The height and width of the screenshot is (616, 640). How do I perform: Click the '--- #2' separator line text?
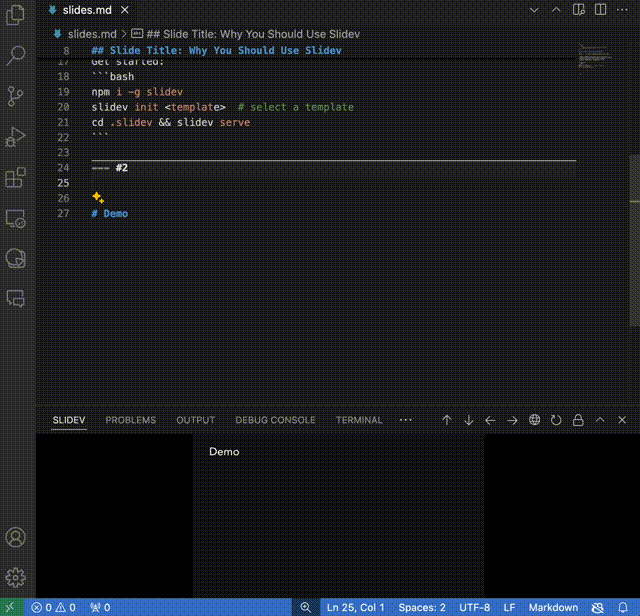pos(110,168)
